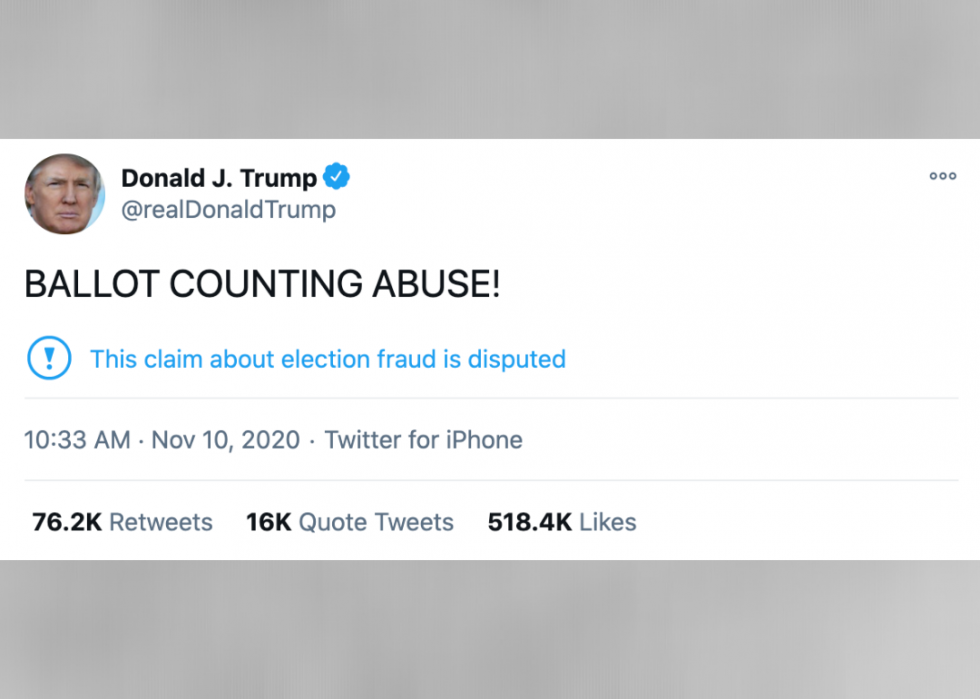Open the Twitter for iPhone source link

tap(423, 440)
